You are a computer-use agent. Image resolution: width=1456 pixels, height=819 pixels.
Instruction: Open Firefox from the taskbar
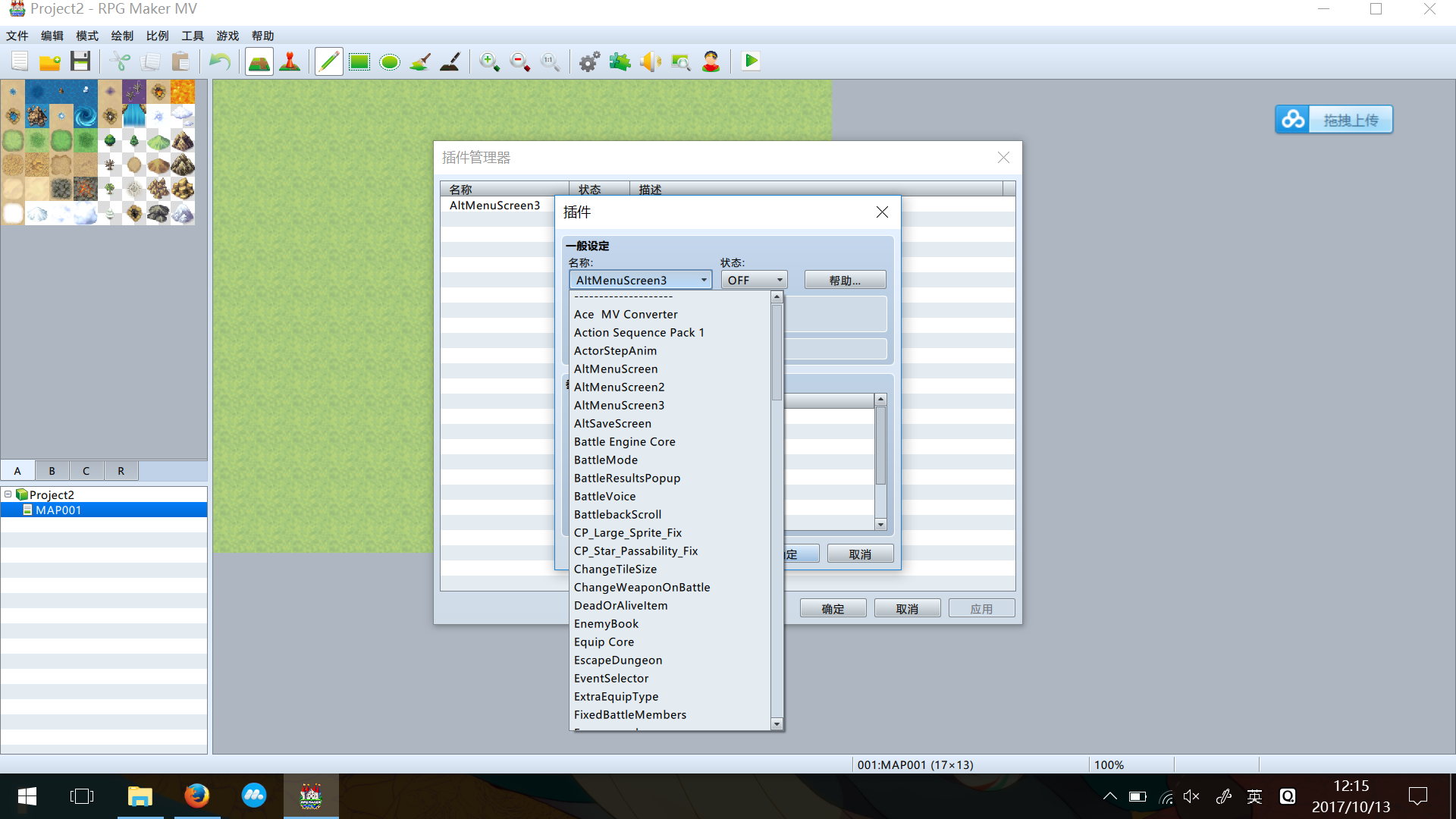(x=196, y=795)
